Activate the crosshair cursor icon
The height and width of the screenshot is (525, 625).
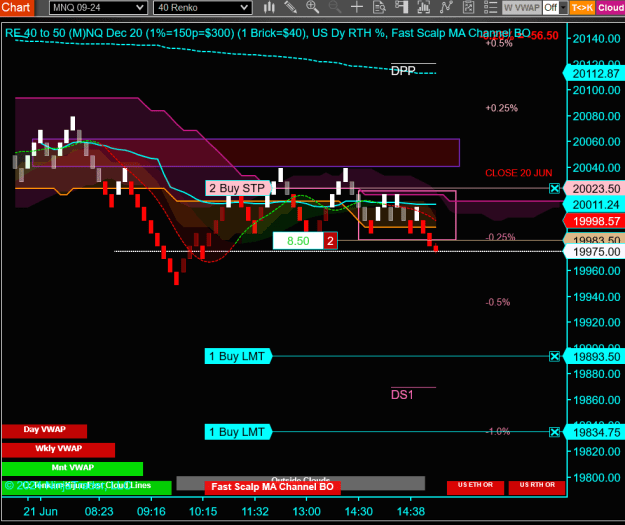[x=357, y=7]
